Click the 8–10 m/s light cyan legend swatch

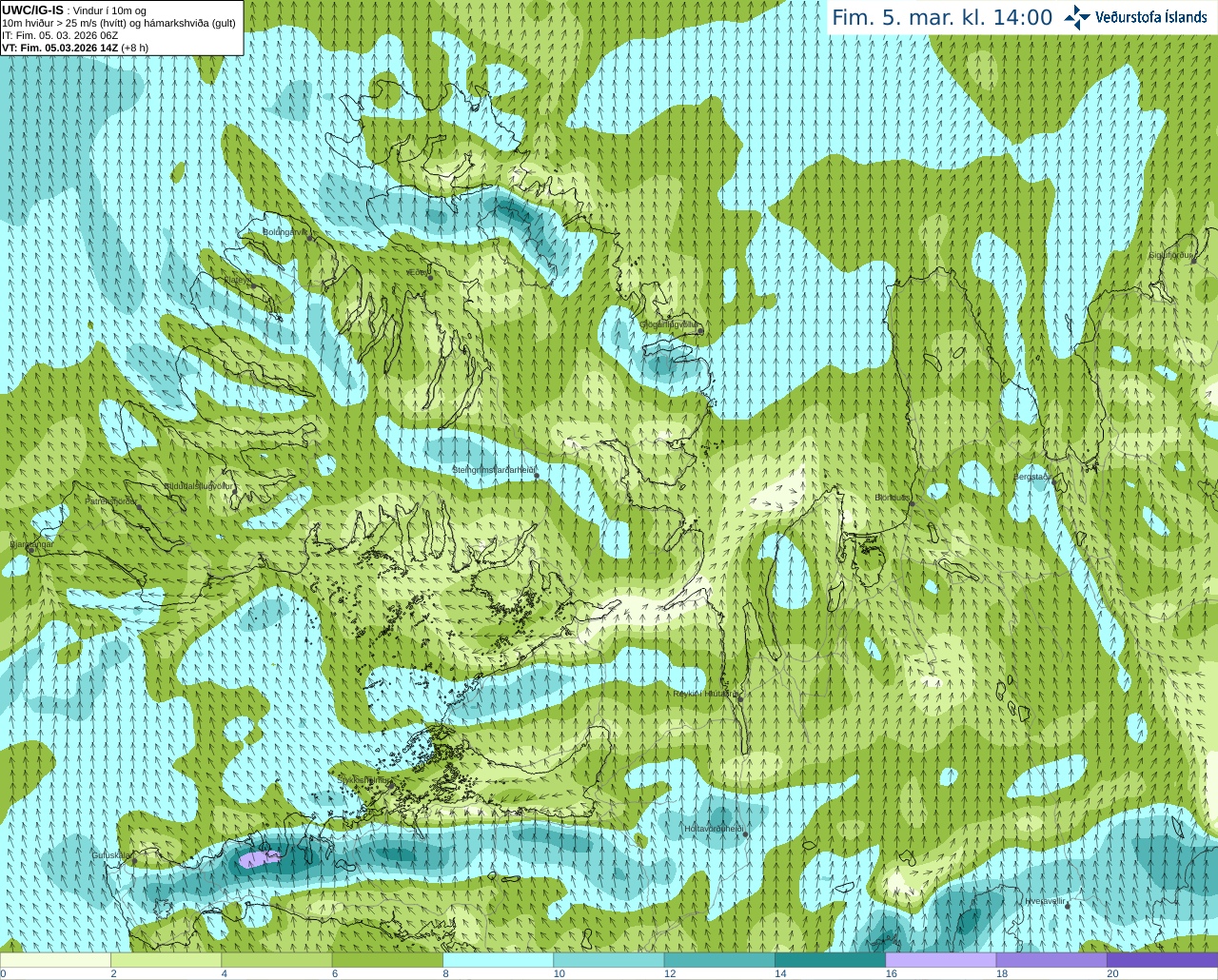coord(498,960)
